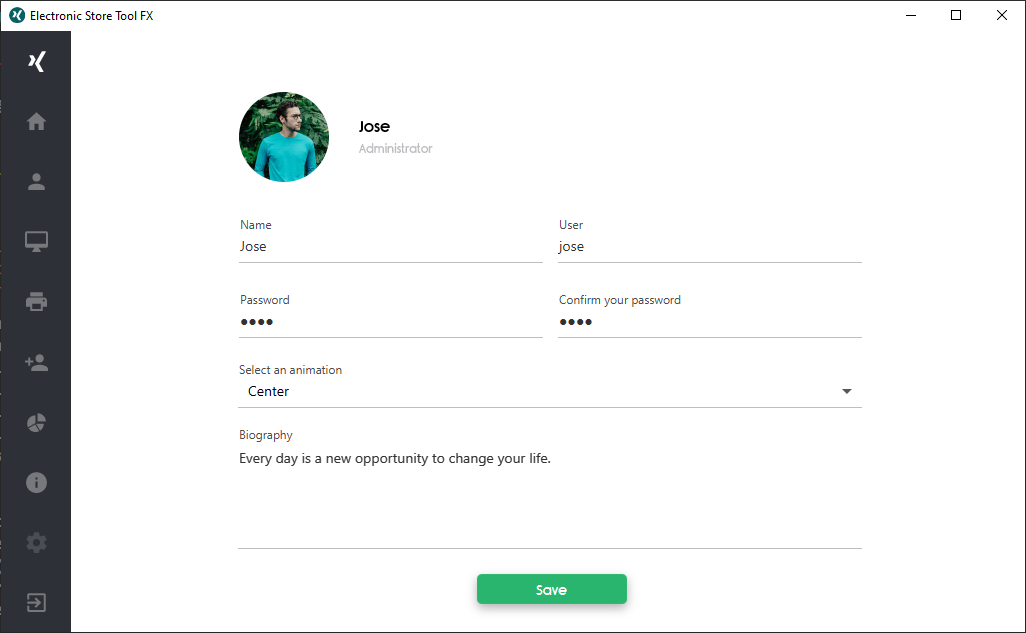The width and height of the screenshot is (1026, 633).
Task: Expand the animation dropdown arrow
Action: pyautogui.click(x=846, y=391)
